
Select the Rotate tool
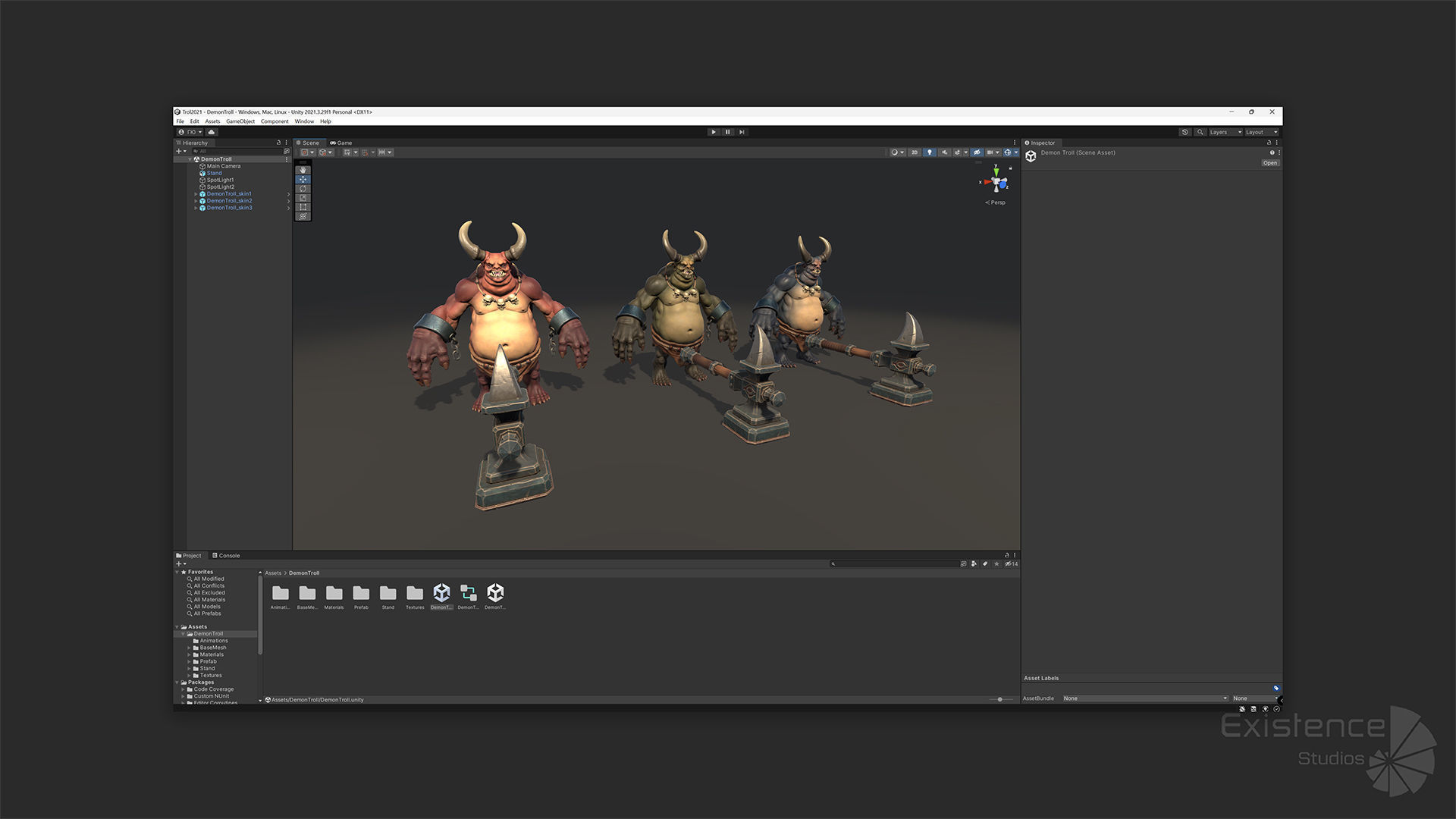point(303,189)
